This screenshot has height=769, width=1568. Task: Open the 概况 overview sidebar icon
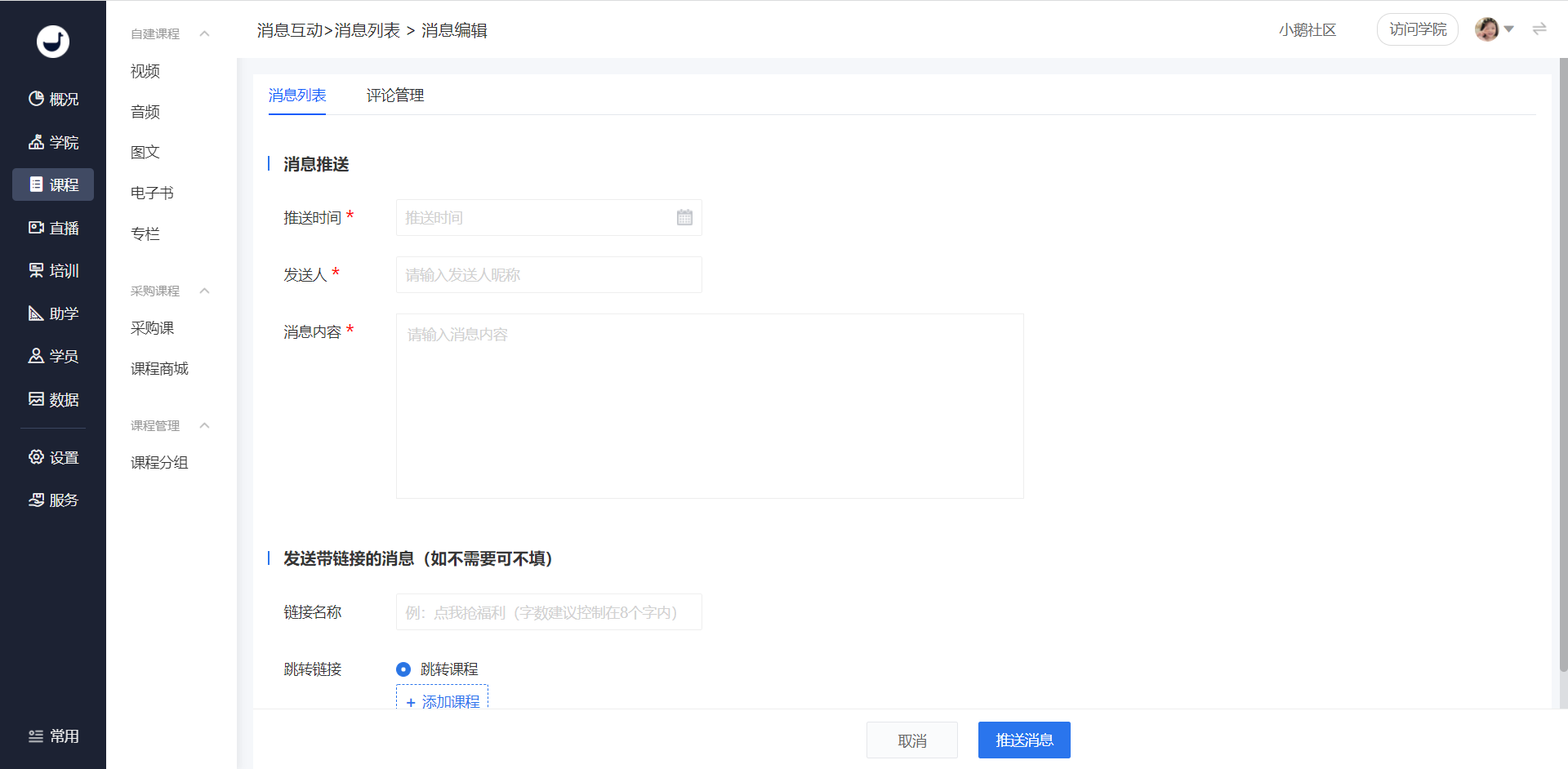tap(53, 99)
